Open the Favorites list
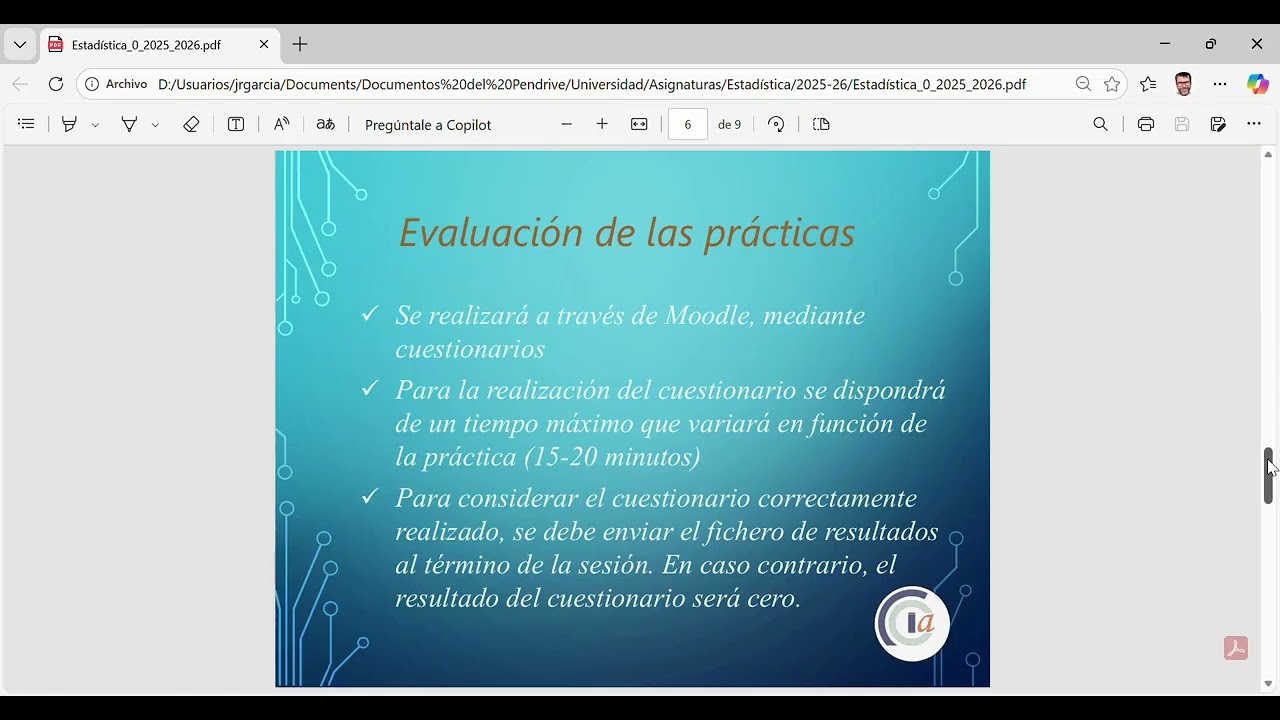 click(x=1148, y=84)
